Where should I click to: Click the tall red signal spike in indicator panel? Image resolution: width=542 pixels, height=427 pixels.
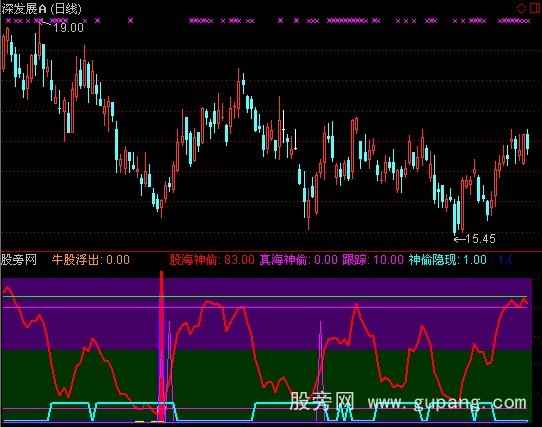[x=161, y=346]
